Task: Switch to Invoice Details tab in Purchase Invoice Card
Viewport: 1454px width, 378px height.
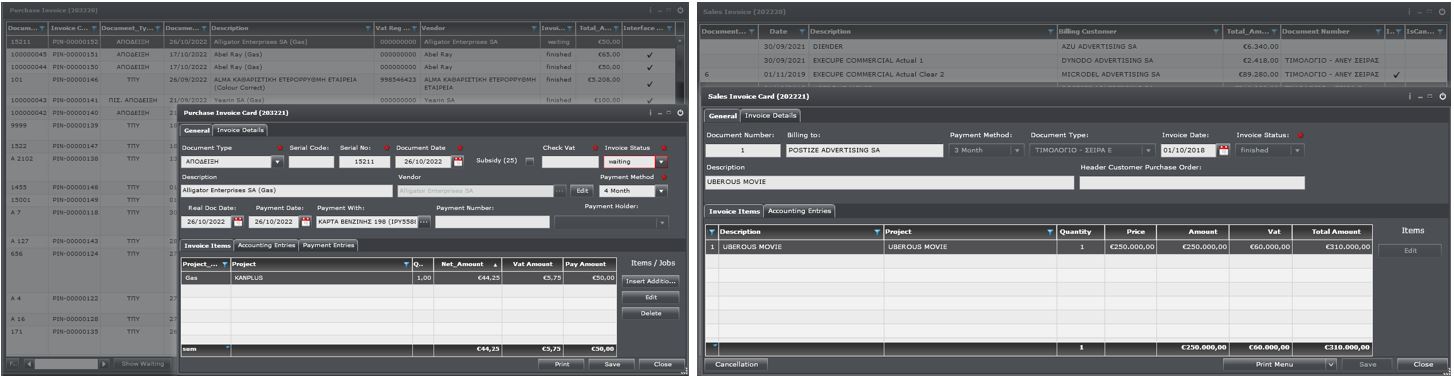Action: pos(241,130)
